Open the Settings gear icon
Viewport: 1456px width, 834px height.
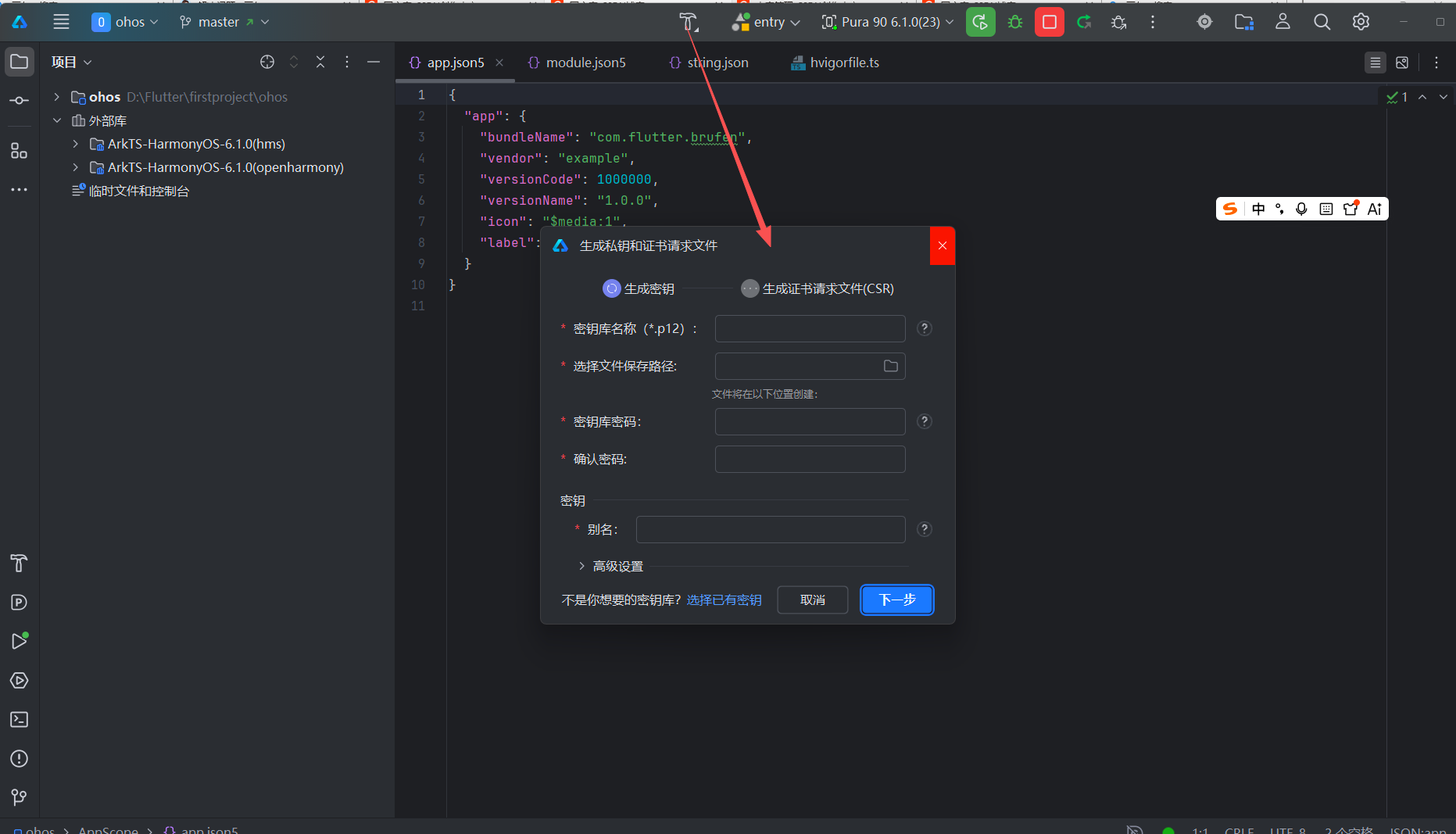pos(1361,22)
